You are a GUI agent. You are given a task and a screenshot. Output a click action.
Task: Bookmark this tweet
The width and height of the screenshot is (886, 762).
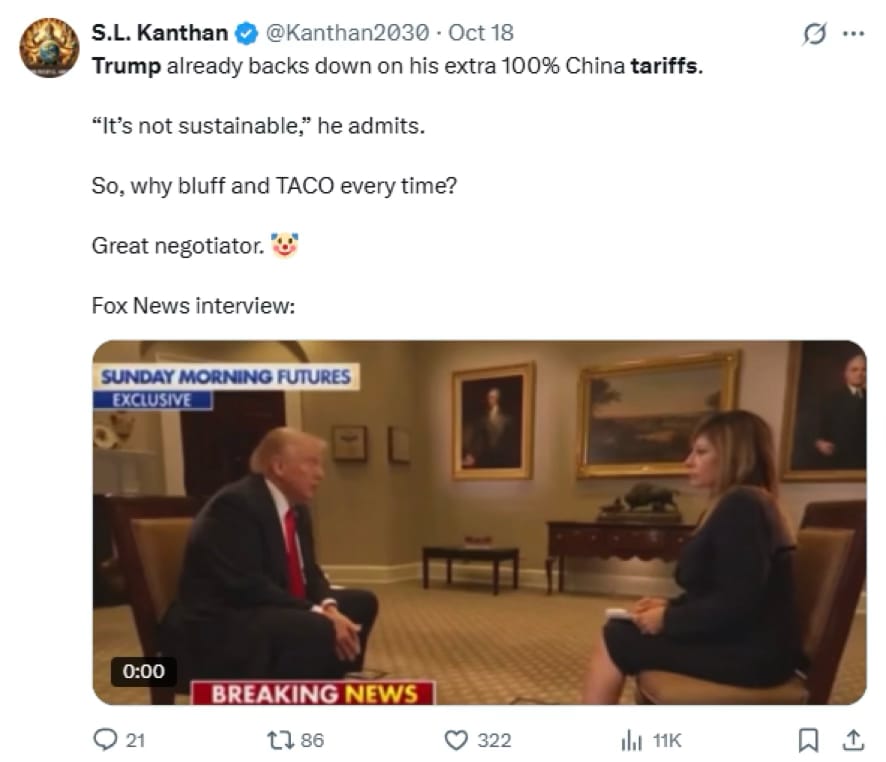808,740
